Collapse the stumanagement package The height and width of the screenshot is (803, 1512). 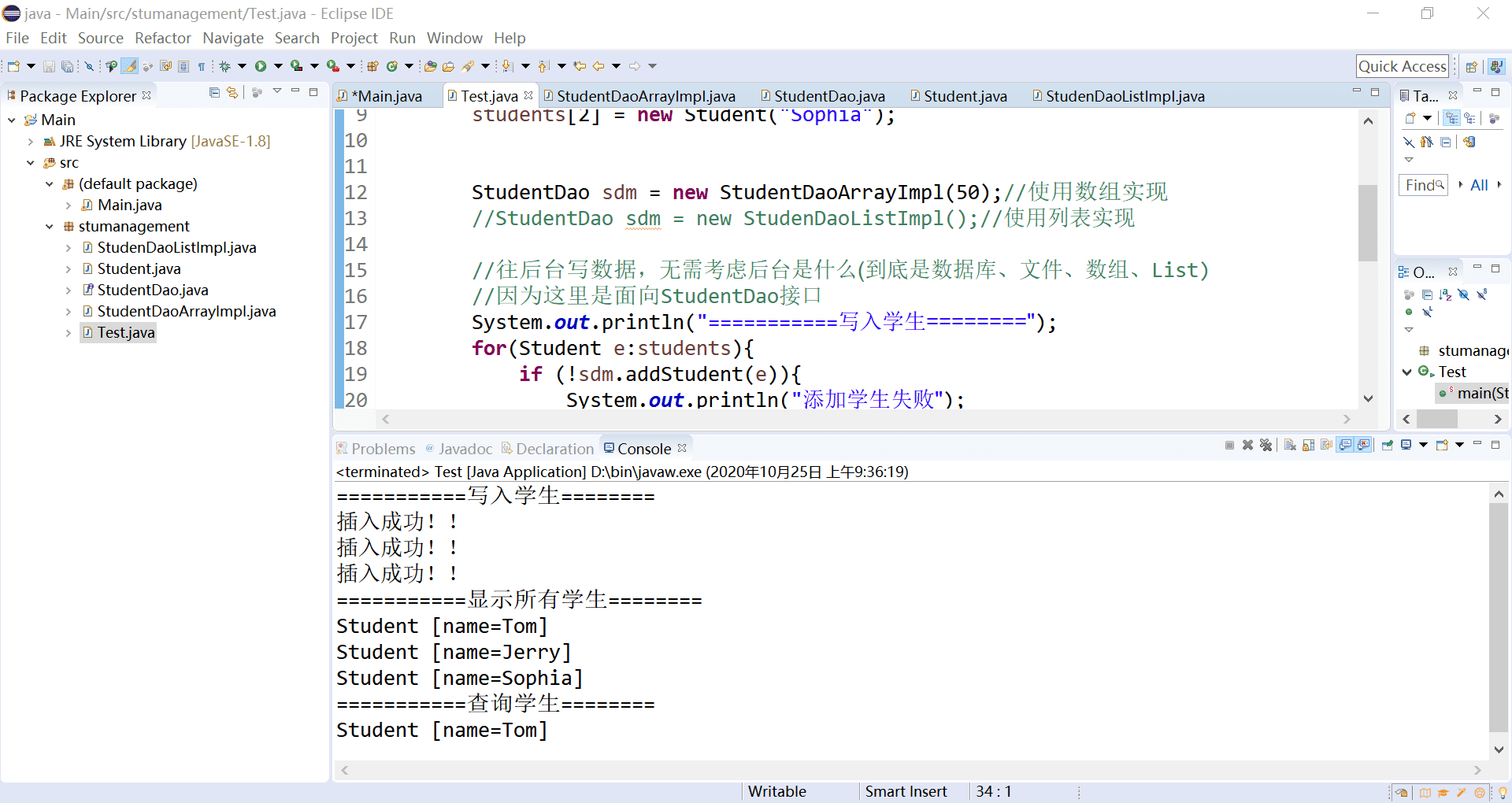[x=50, y=226]
